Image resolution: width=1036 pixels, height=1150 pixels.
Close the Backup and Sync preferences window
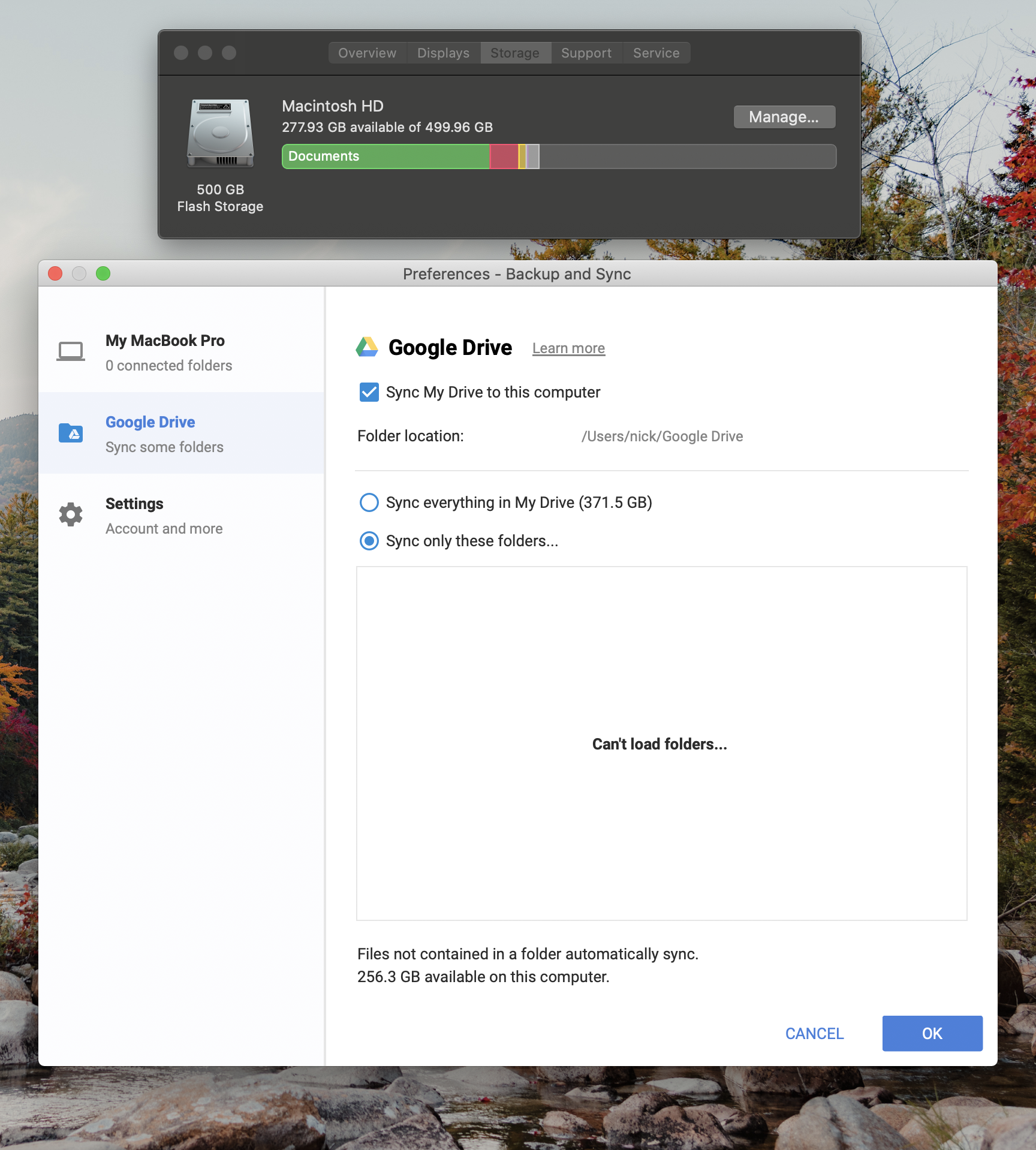pos(55,273)
